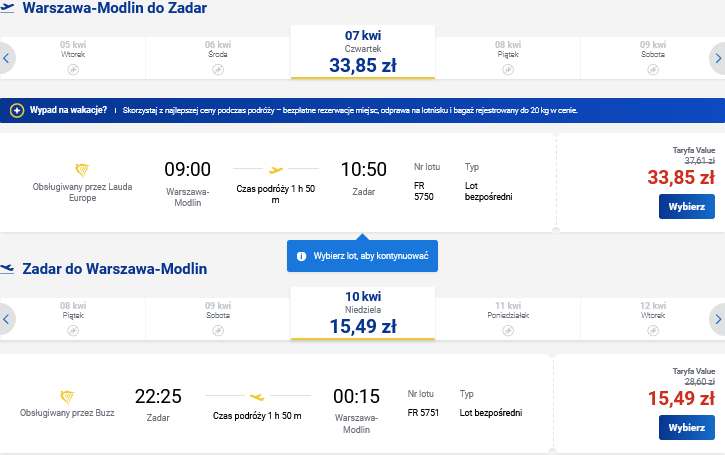The height and width of the screenshot is (455, 725).
Task: Choose the 33,85 zł outbound flight with Wybierz
Action: 687,207
